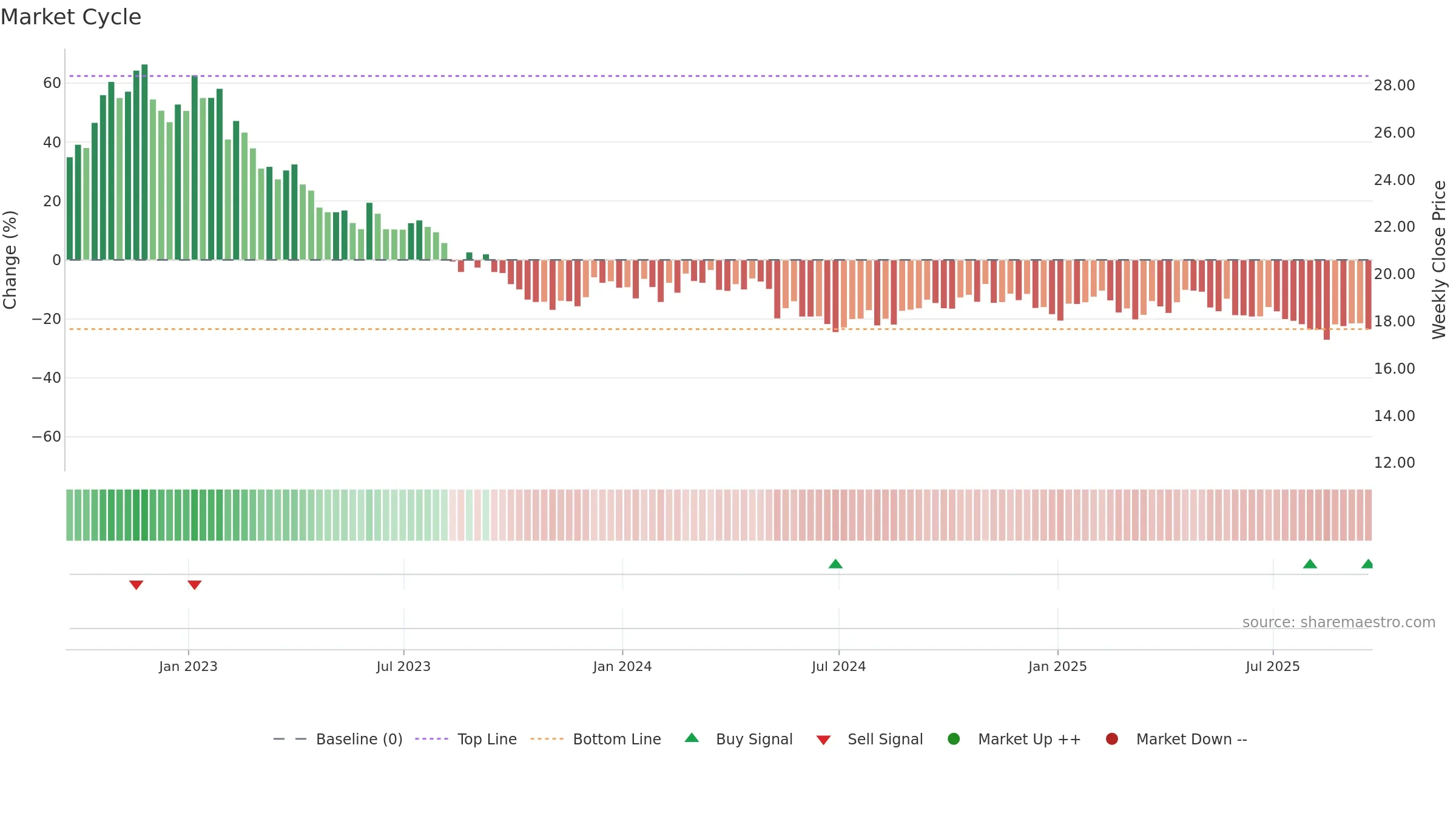This screenshot has height=819, width=1456.
Task: Click the gray dashed Baseline legend swatch
Action: 290,739
